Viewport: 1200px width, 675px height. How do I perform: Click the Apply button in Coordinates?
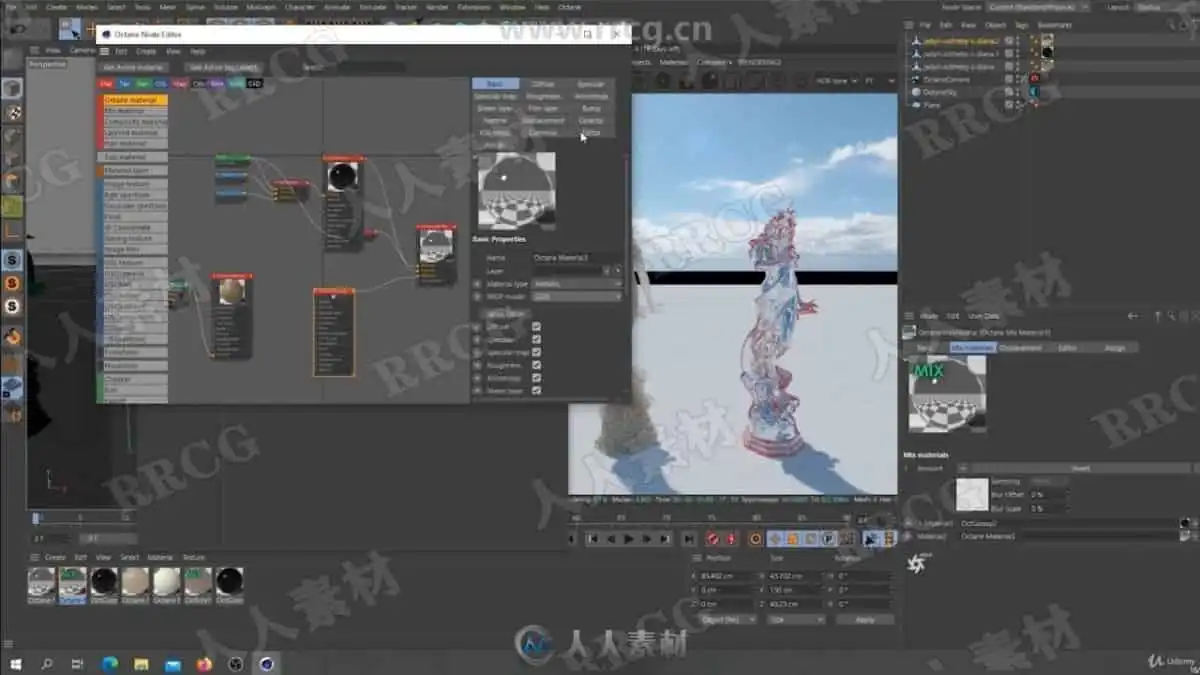[864, 620]
